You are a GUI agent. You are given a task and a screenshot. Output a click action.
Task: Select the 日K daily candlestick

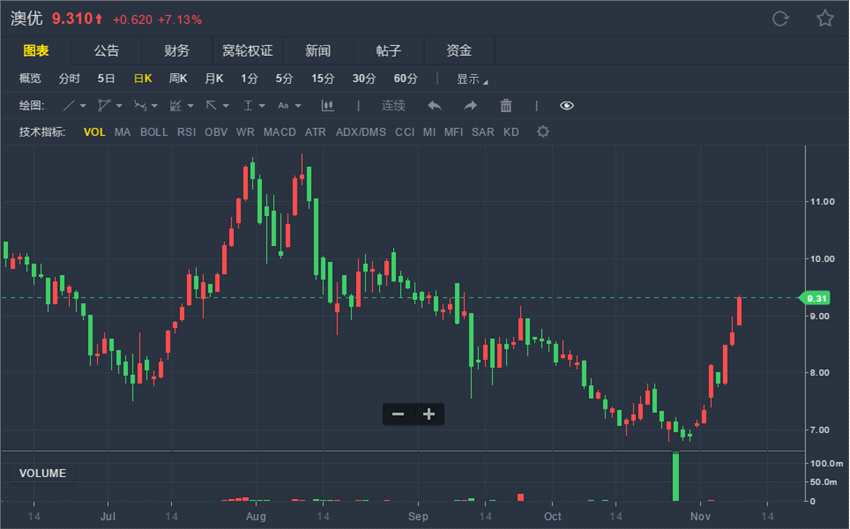click(143, 79)
